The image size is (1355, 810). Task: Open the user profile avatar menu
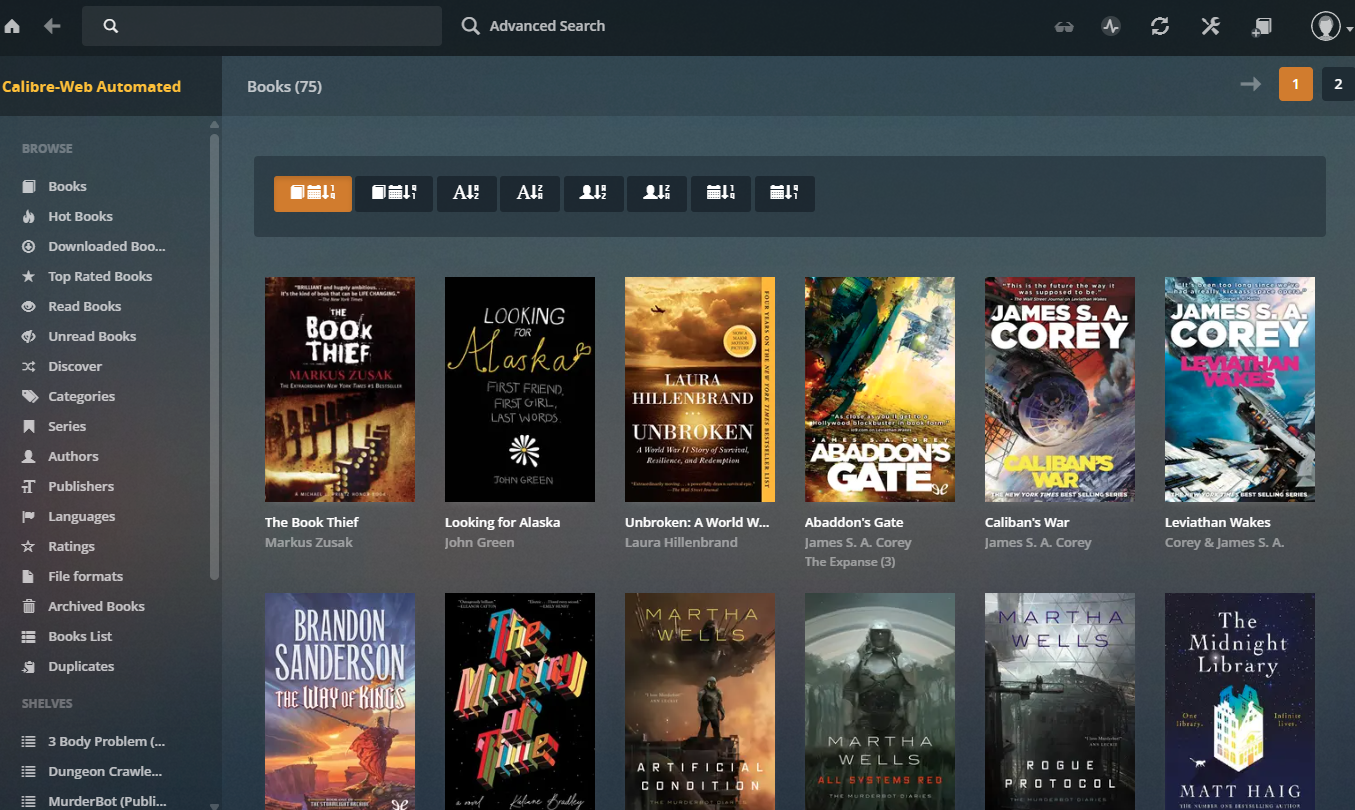click(1331, 27)
